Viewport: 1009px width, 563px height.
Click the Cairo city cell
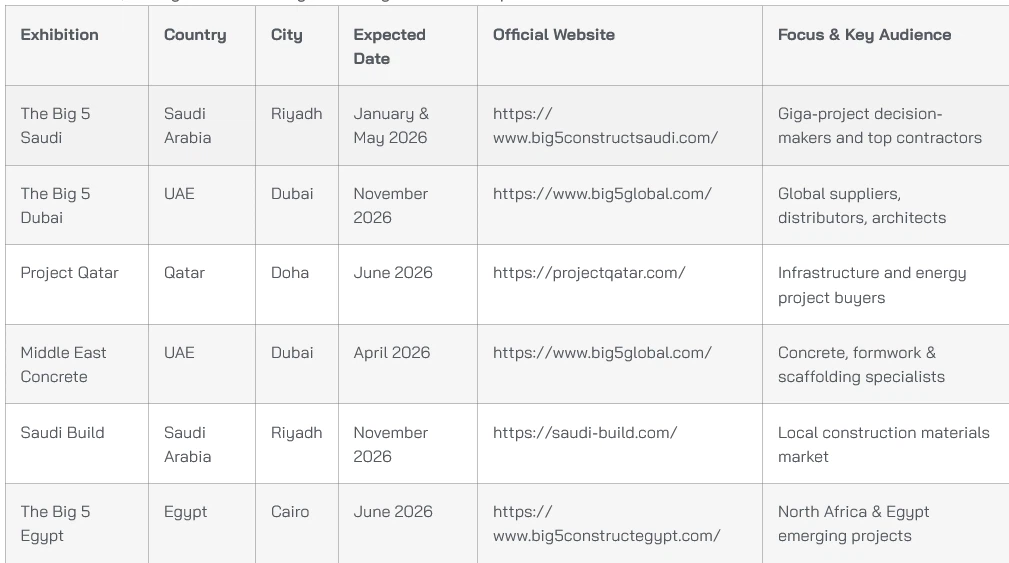point(297,523)
